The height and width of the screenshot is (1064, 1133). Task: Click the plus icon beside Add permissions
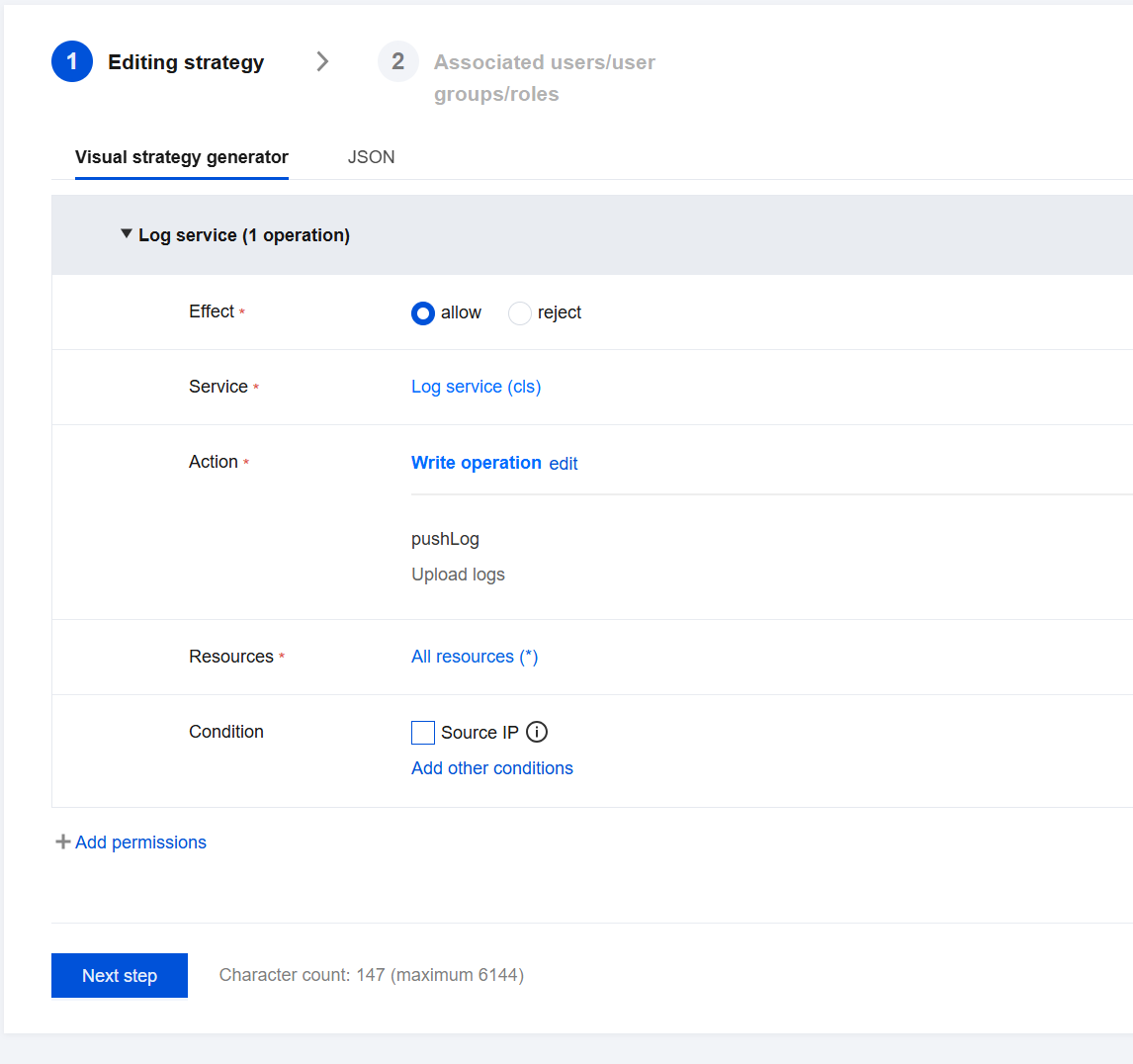(63, 842)
